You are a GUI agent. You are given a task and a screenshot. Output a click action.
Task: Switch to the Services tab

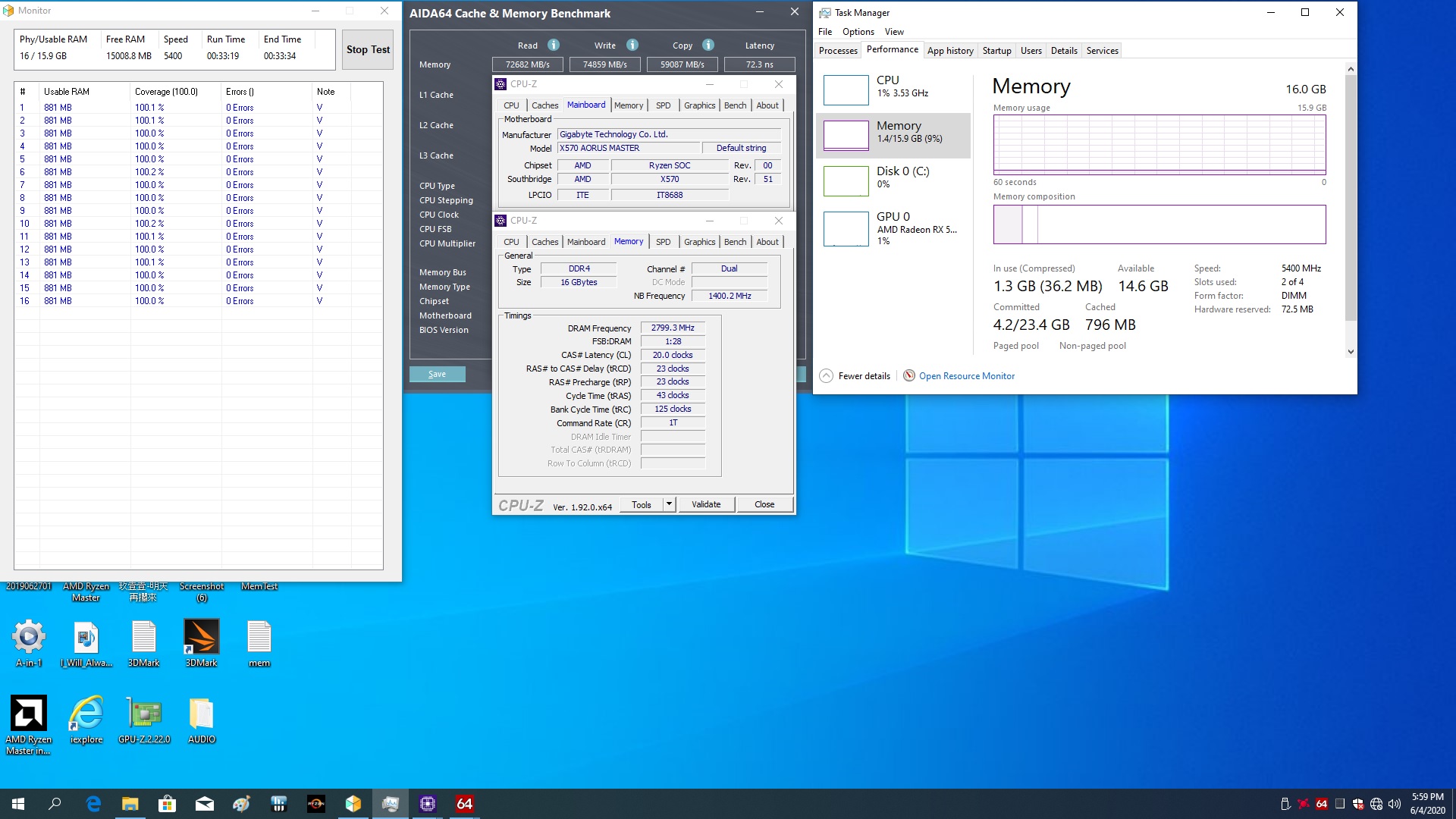click(1102, 51)
